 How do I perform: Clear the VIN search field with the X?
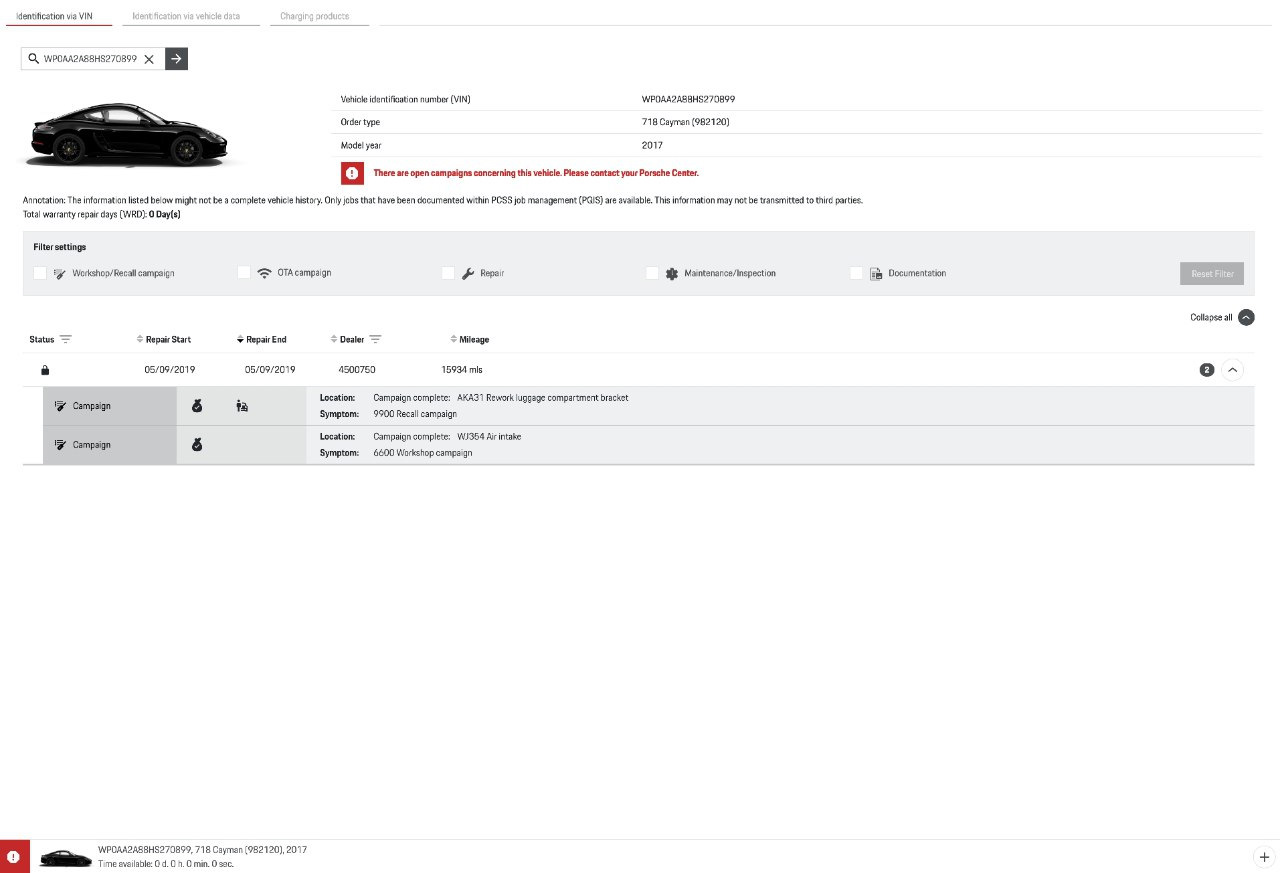(149, 59)
